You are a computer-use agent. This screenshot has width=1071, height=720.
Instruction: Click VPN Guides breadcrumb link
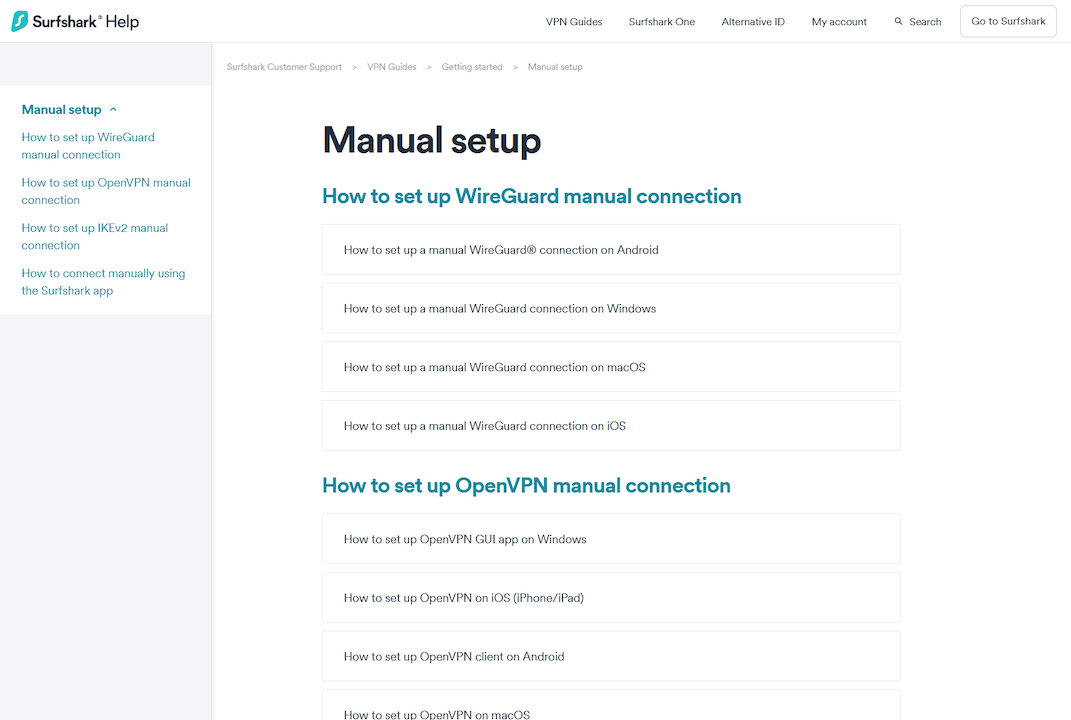391,67
